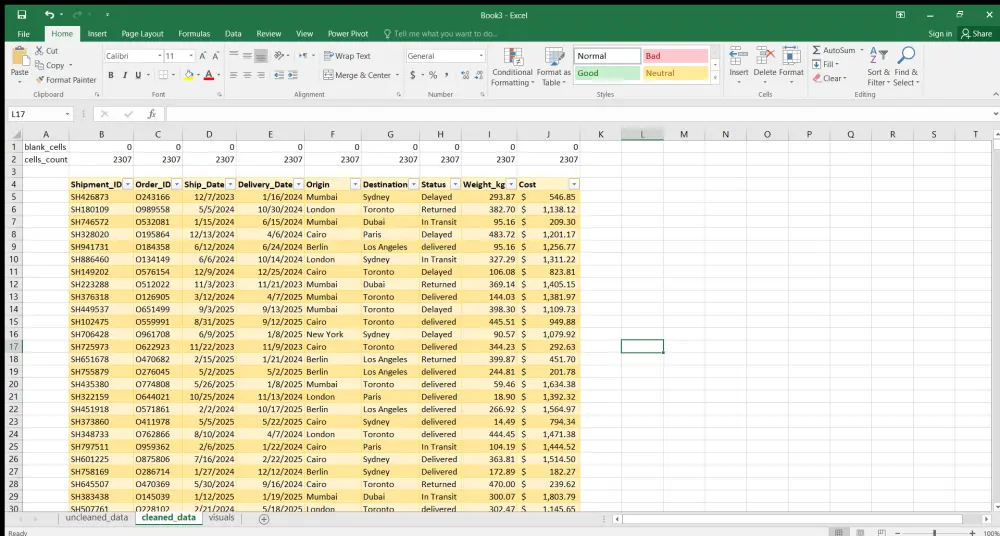Open Find & Select menu
Viewport: 1000px width, 536px height.
pos(906,67)
